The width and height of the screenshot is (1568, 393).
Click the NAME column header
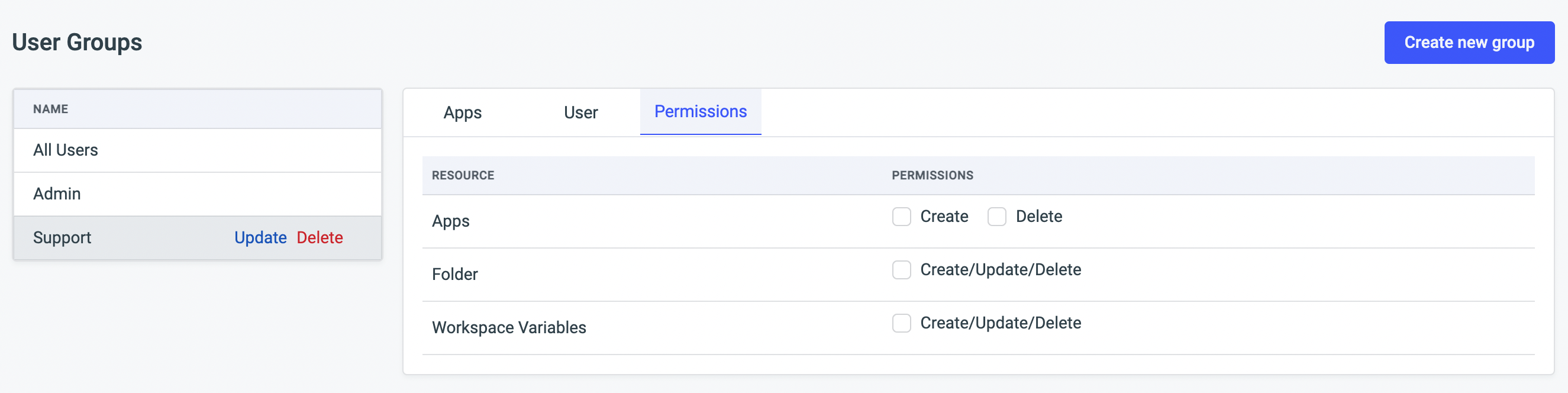pyautogui.click(x=50, y=109)
